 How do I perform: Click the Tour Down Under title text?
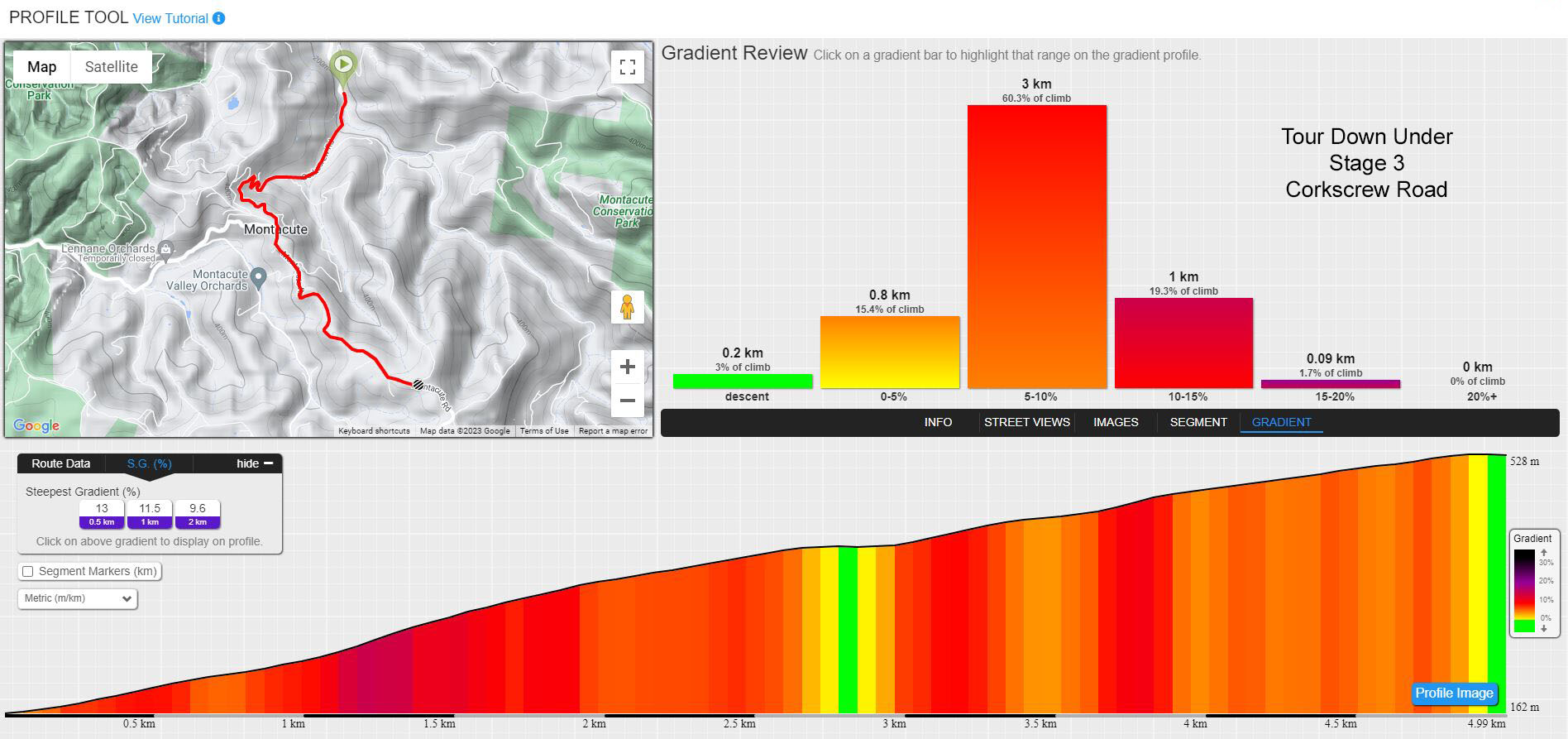(x=1367, y=137)
